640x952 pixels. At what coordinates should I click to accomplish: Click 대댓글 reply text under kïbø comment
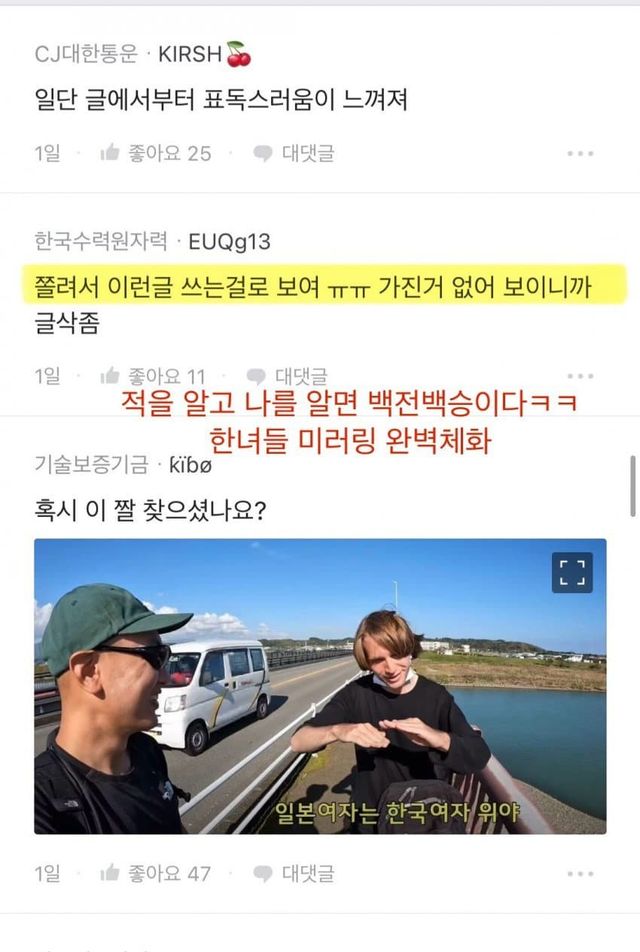308,874
